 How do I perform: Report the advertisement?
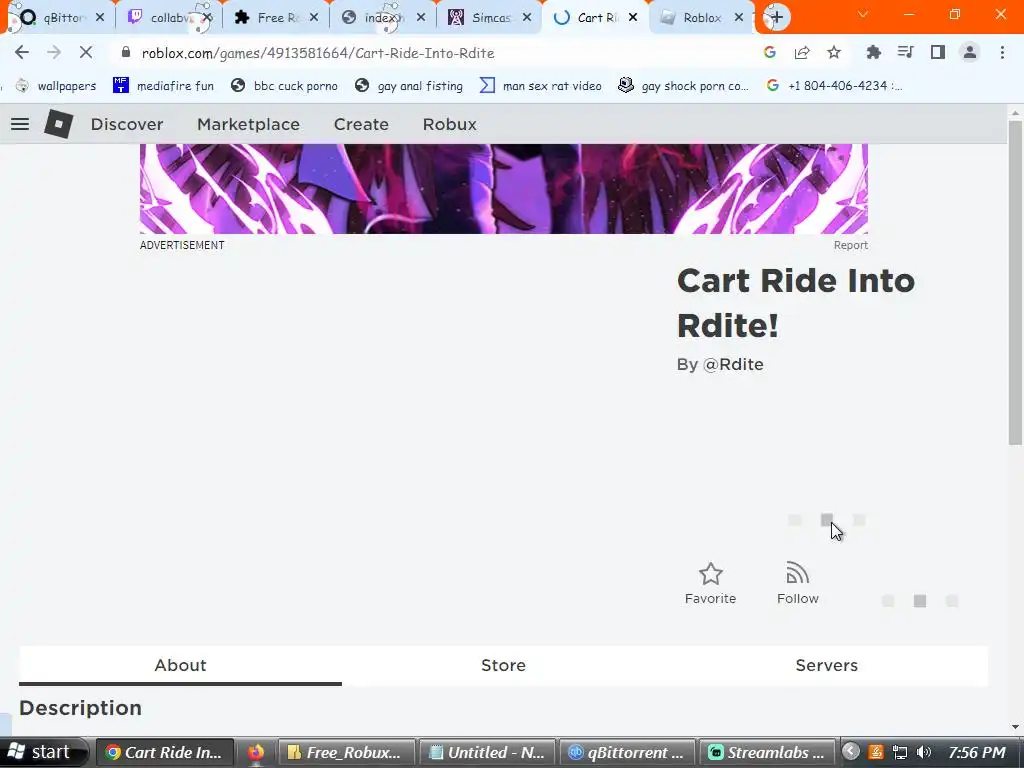click(850, 245)
